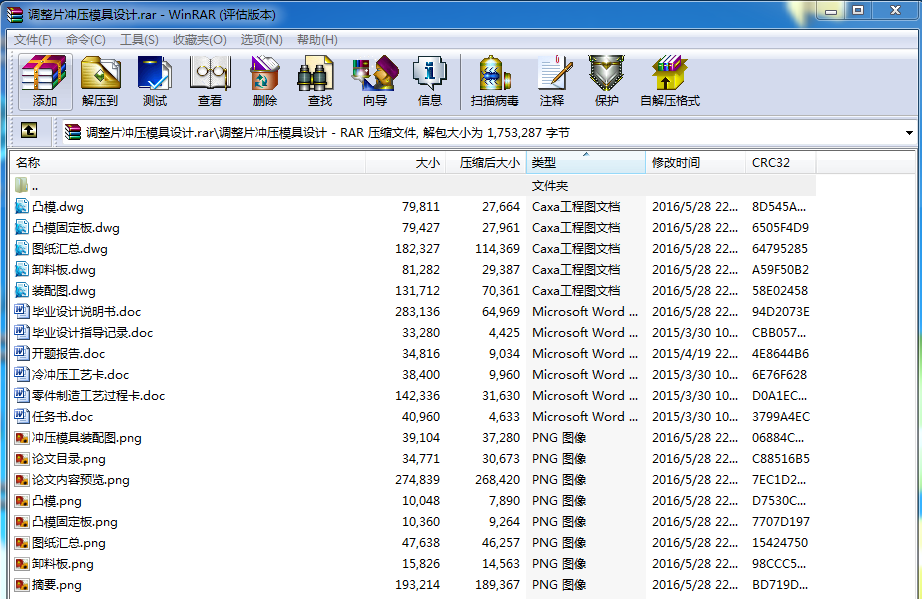This screenshot has width=922, height=599.
Task: Select file icon of 卸料板.dwg
Action: coord(22,269)
